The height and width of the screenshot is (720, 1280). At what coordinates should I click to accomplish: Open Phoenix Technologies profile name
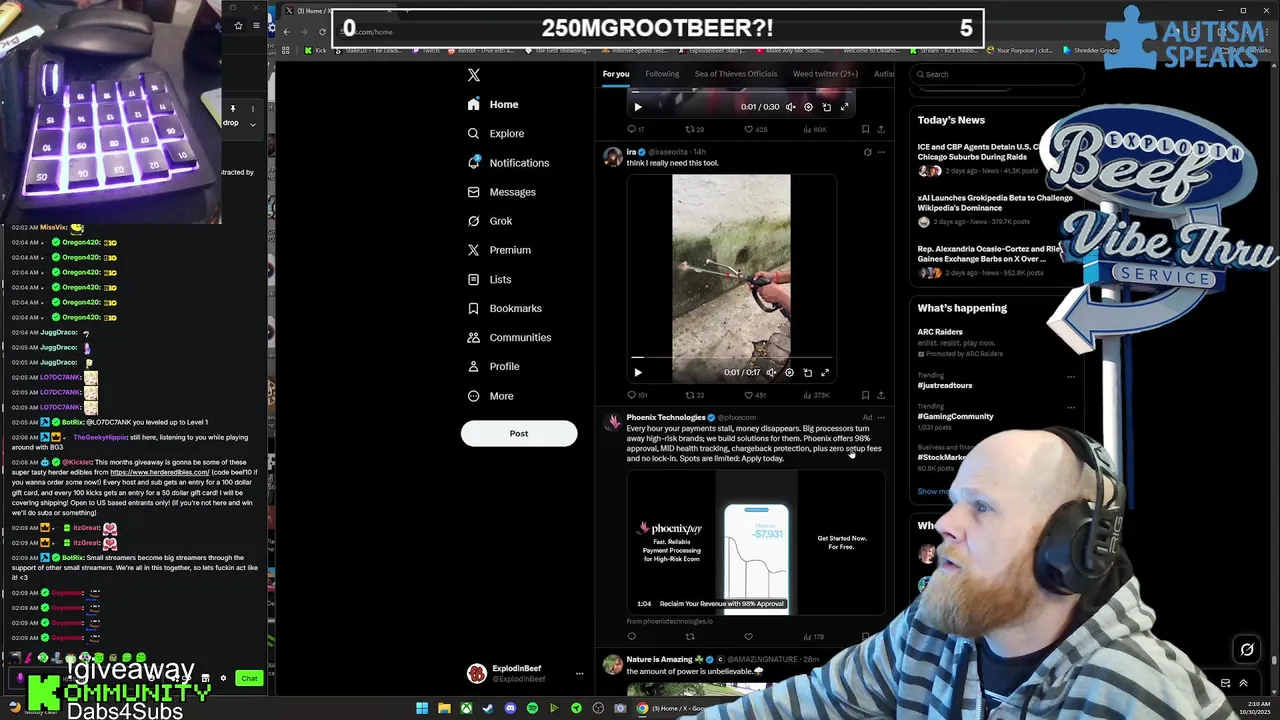tap(666, 417)
